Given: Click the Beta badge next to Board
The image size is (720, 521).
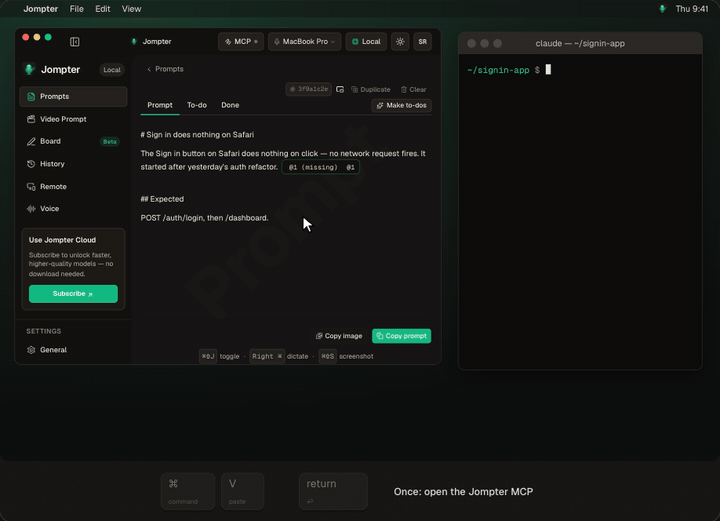Looking at the screenshot, I should click(x=110, y=141).
